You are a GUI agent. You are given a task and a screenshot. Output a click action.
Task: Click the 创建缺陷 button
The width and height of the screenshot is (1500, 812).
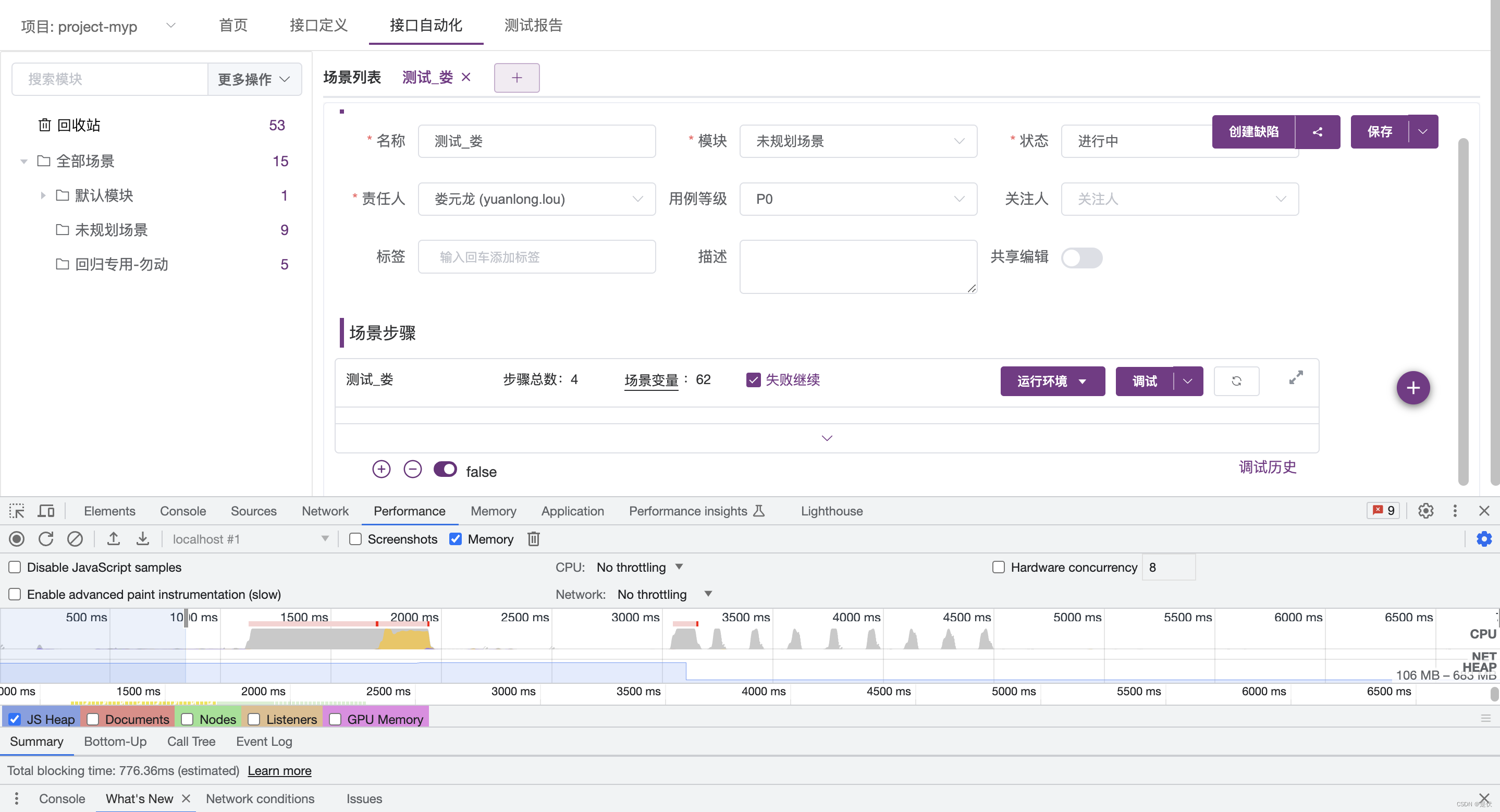[1253, 132]
